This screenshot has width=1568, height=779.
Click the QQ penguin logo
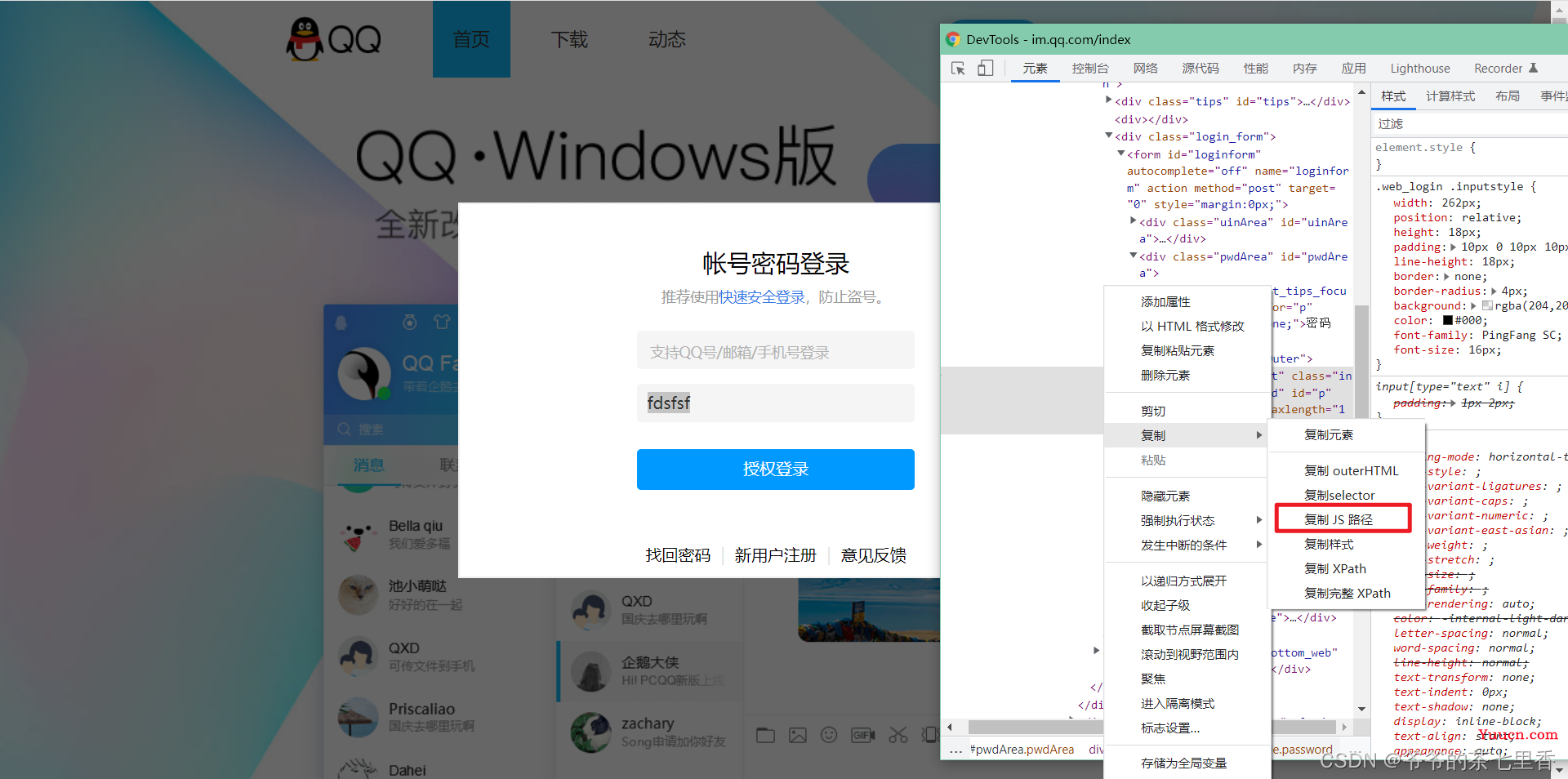point(304,39)
